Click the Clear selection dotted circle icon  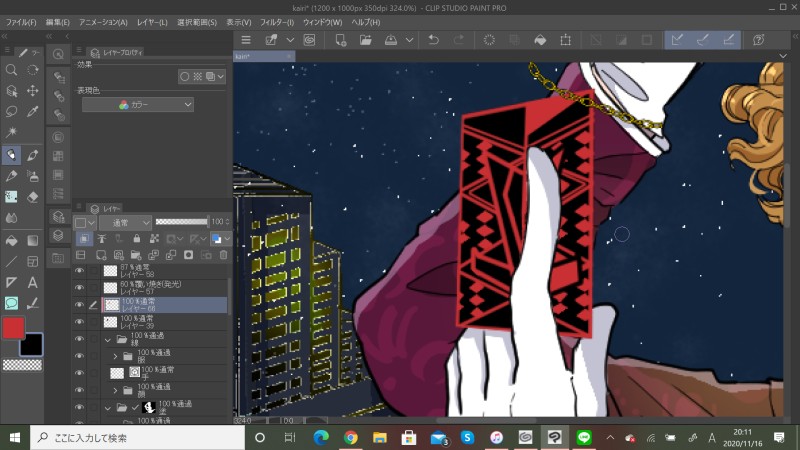pyautogui.click(x=489, y=40)
